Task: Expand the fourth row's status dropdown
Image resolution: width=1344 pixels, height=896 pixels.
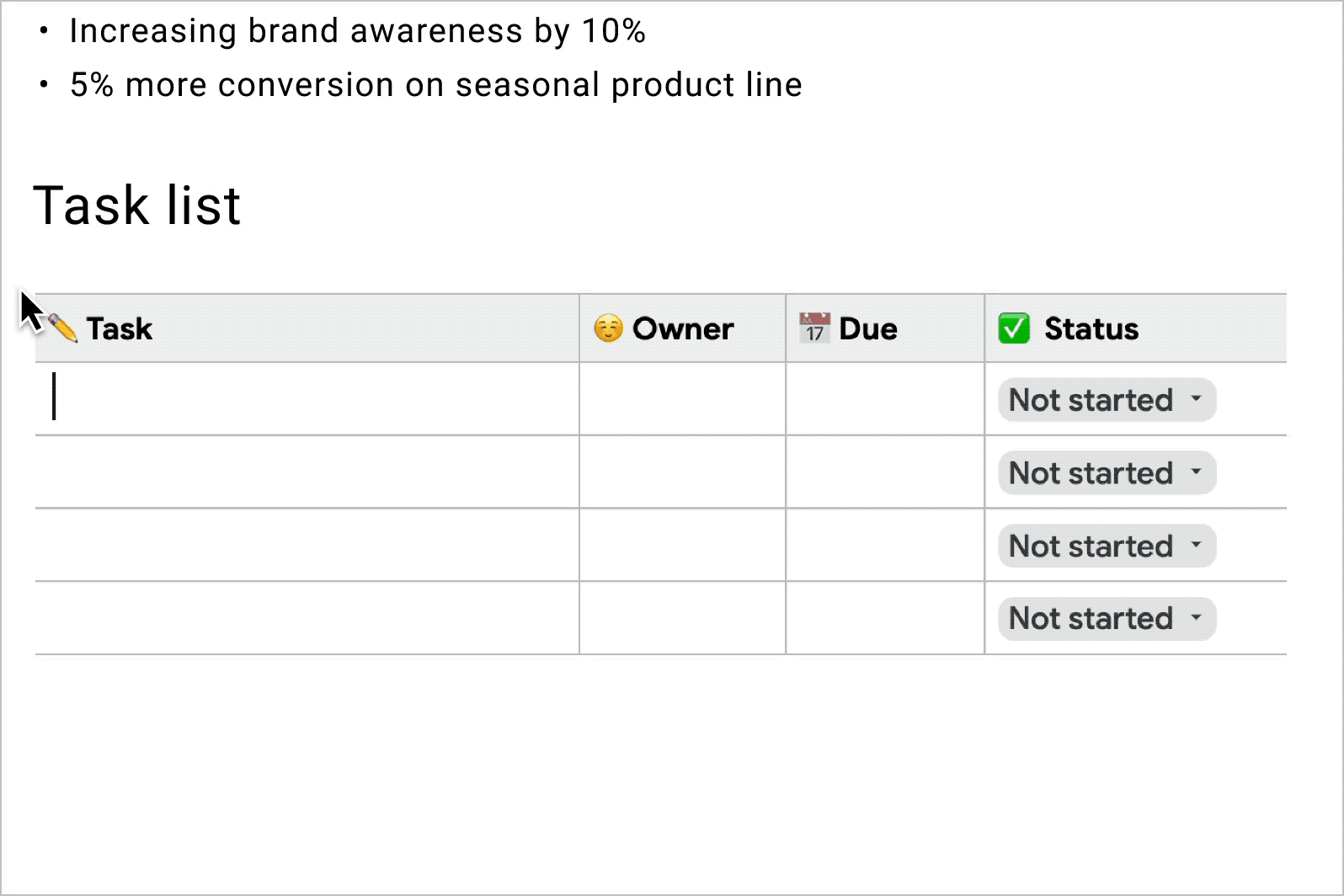Action: [x=1107, y=619]
